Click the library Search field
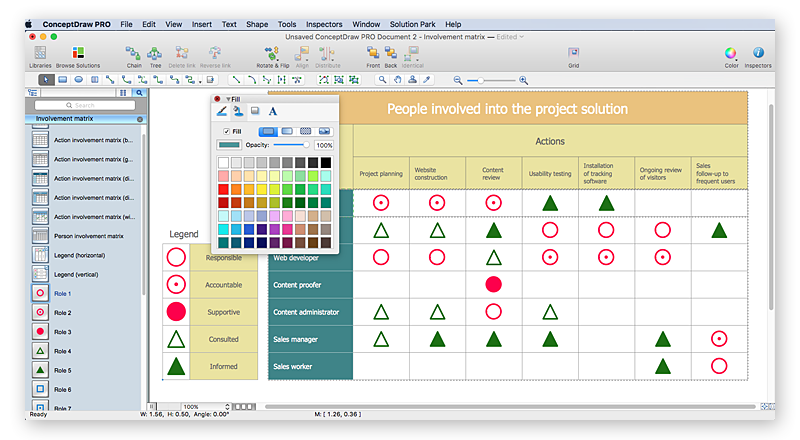Image resolution: width=800 pixels, height=440 pixels. click(x=84, y=105)
